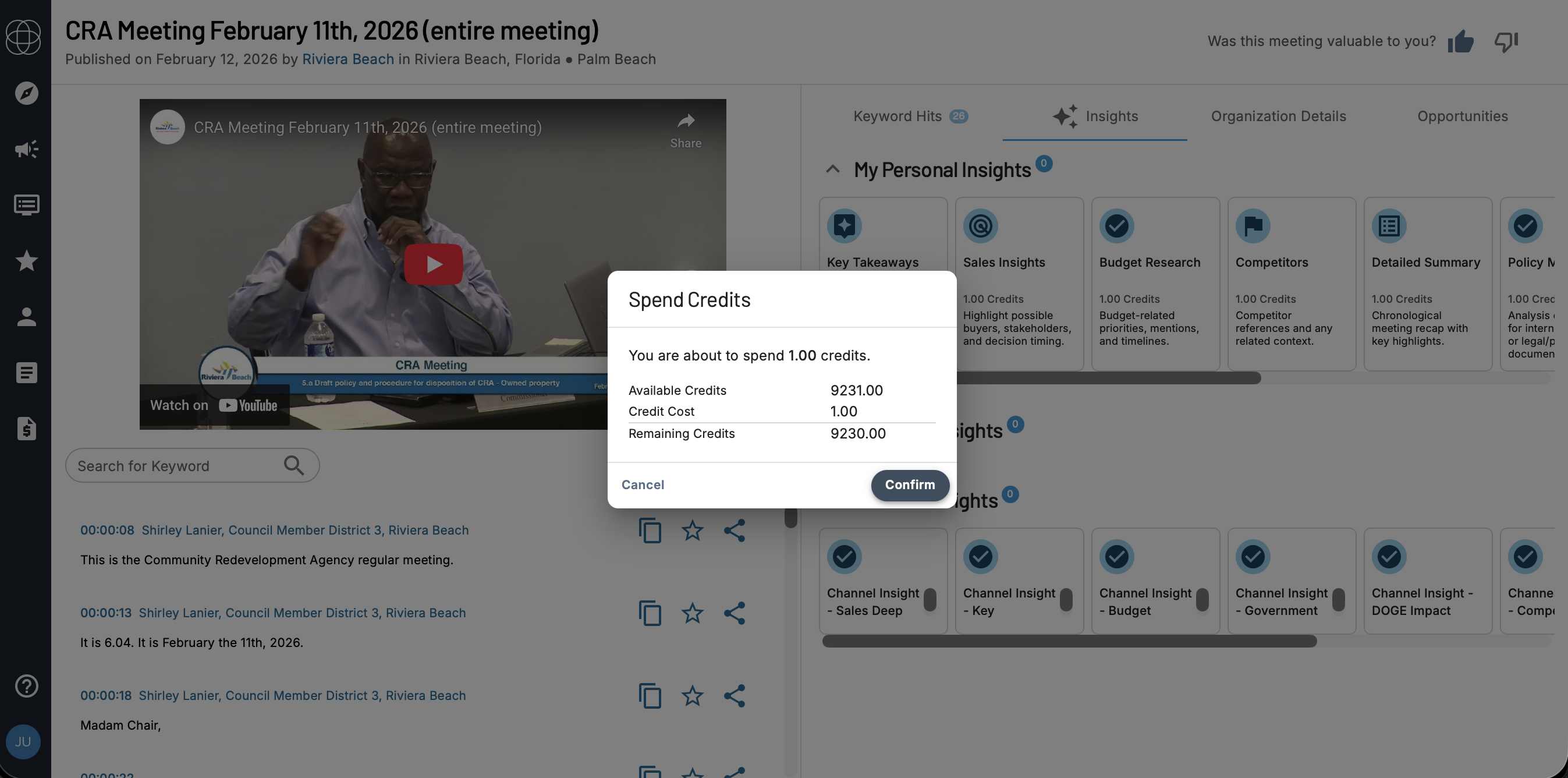Star the 00:00:08 transcript line
Screen dimensions: 1568x778
point(692,531)
